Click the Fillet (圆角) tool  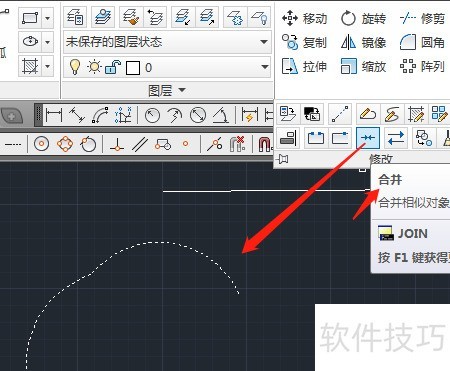(422, 42)
